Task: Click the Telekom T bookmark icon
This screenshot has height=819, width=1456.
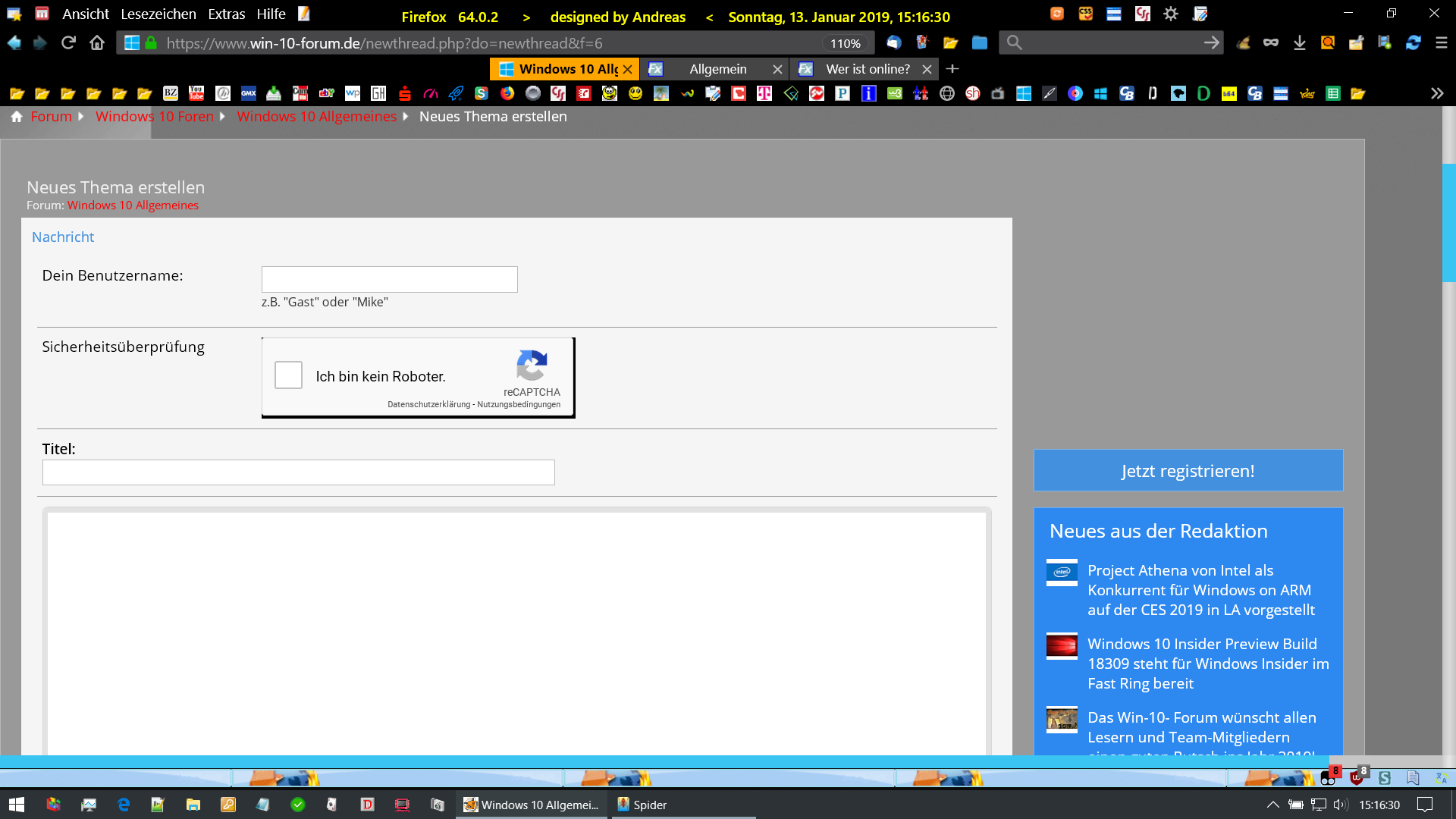Action: coord(764,93)
